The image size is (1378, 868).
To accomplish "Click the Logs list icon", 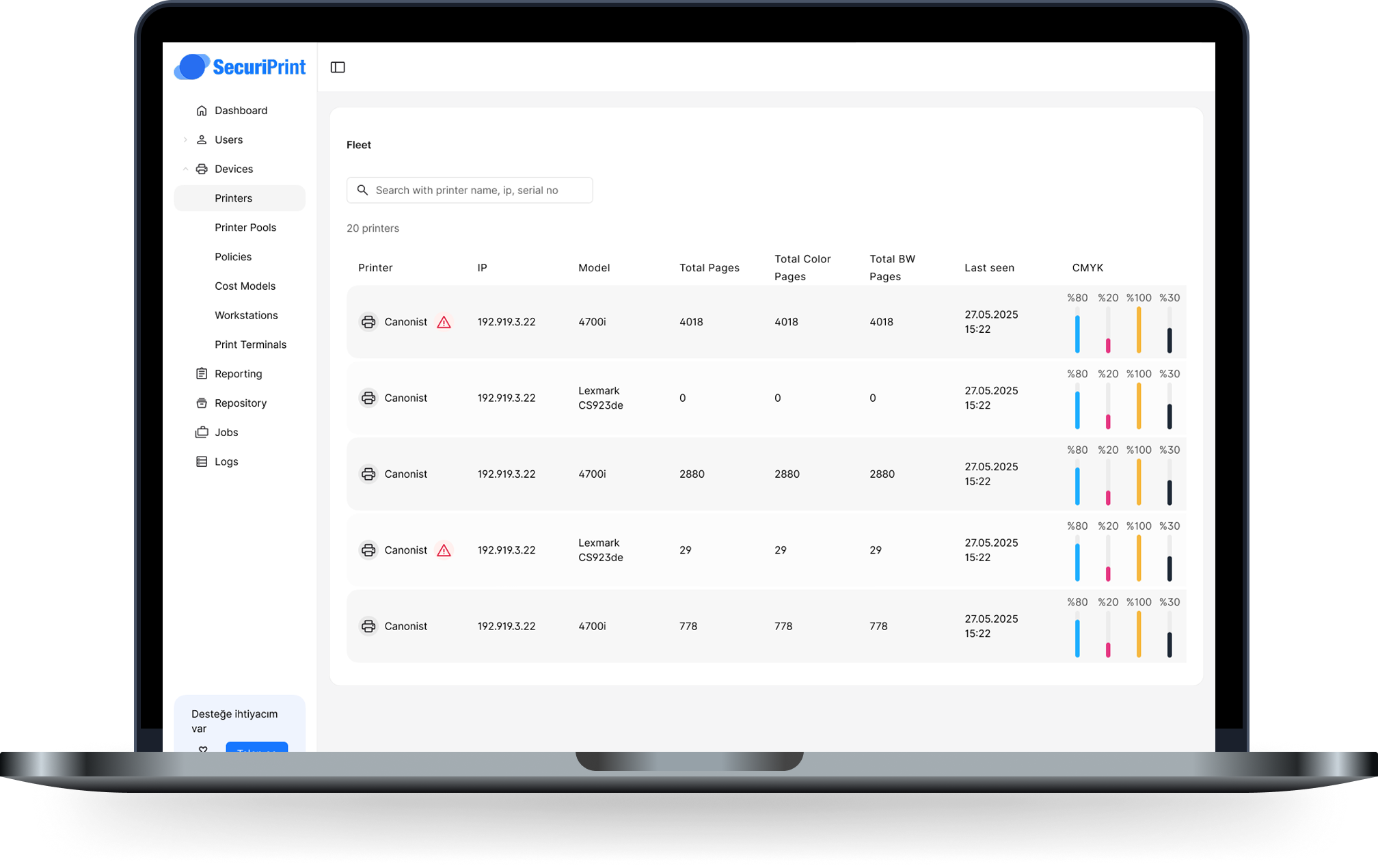I will coord(202,462).
